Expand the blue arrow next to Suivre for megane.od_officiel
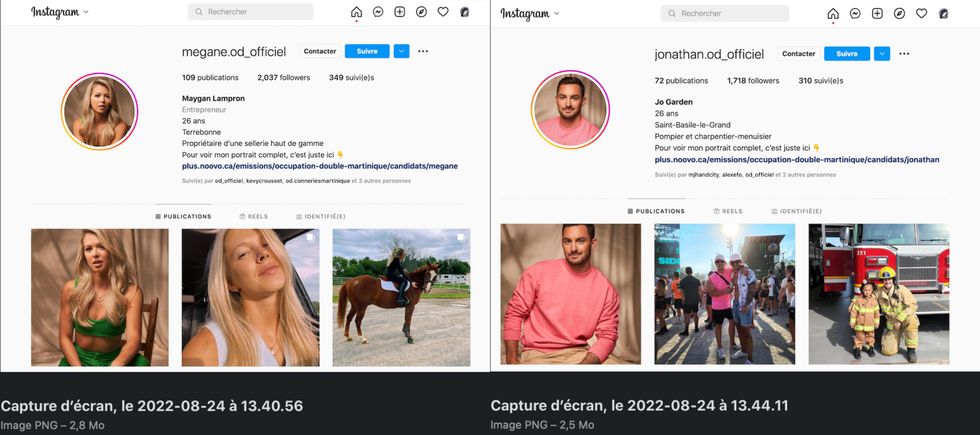Screen dimensions: 980x435 coord(402,51)
